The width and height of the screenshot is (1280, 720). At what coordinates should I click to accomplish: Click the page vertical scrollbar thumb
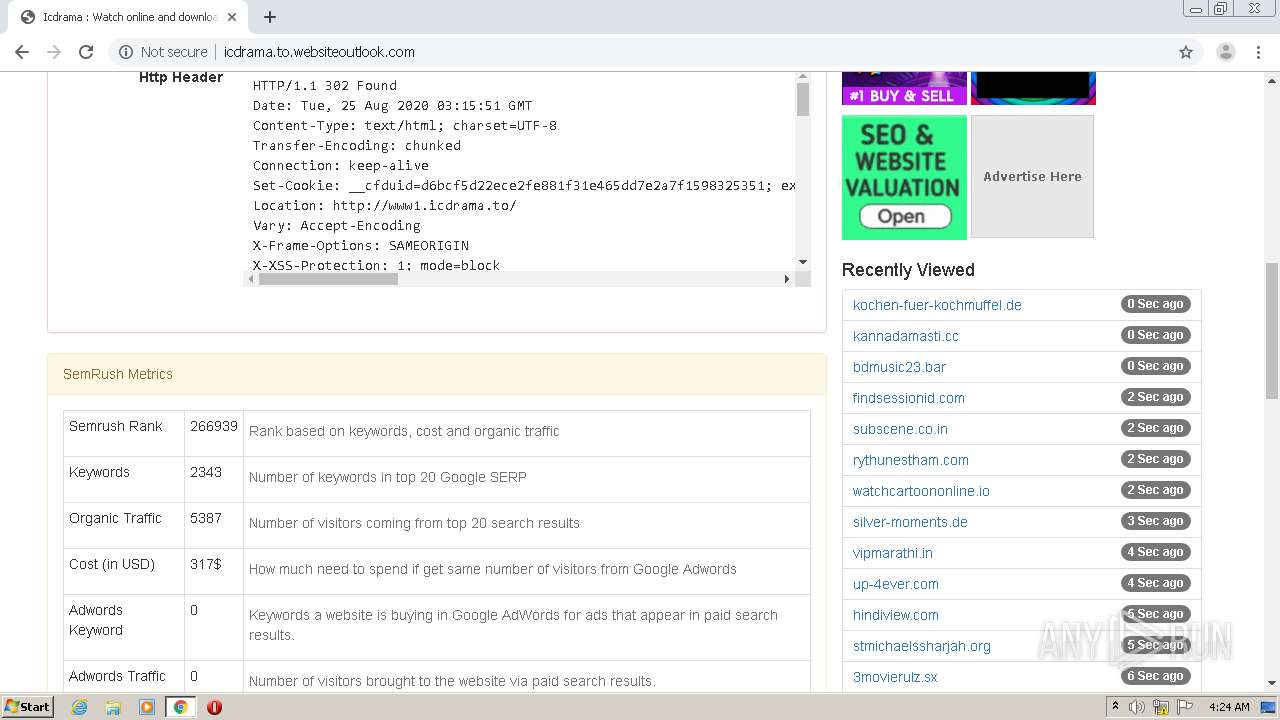click(x=1271, y=331)
